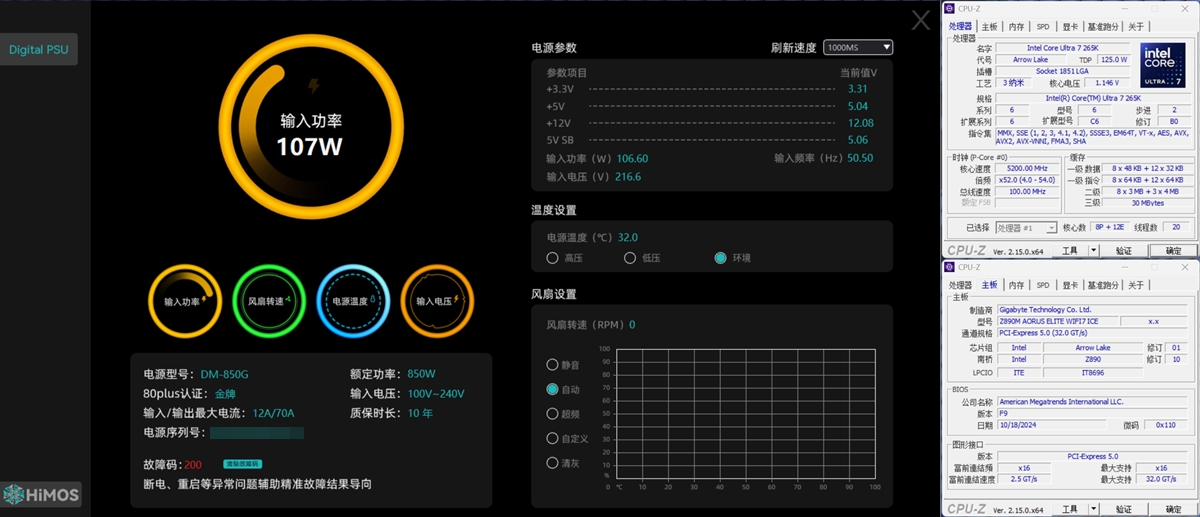Click the orange 输入电压 input voltage icon
Screen dimensions: 1200x517
[x=437, y=300]
